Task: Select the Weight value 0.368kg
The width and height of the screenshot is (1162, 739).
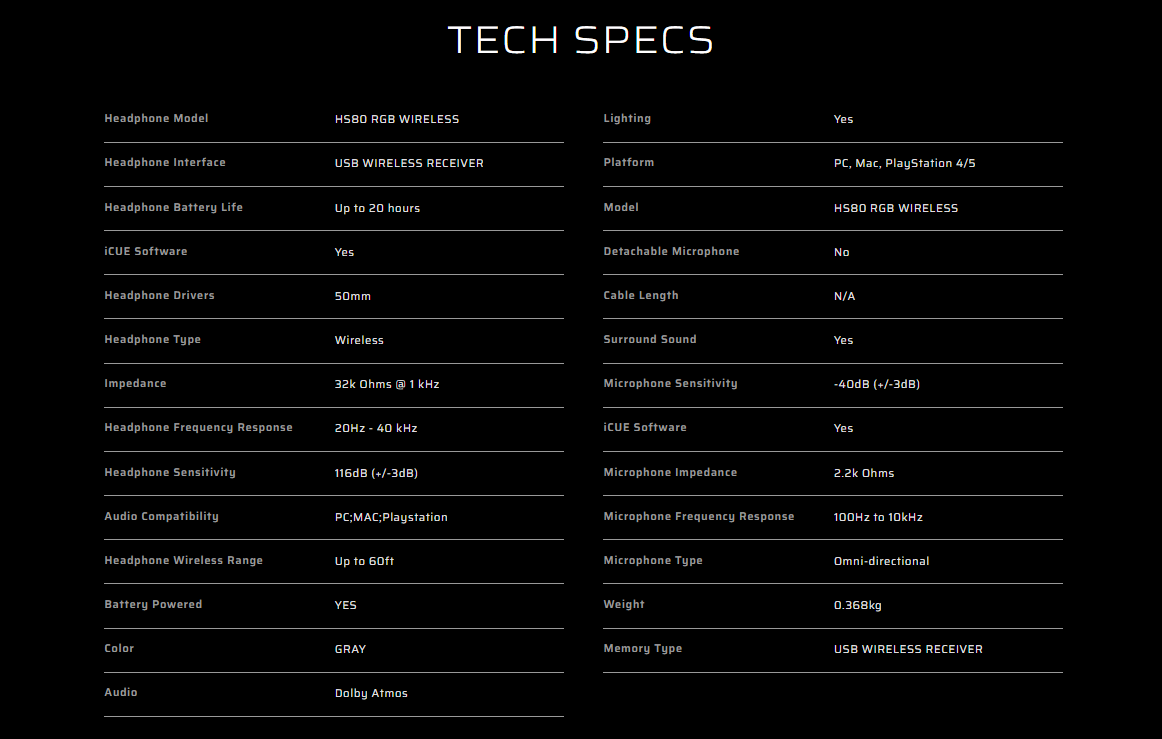Action: [857, 605]
